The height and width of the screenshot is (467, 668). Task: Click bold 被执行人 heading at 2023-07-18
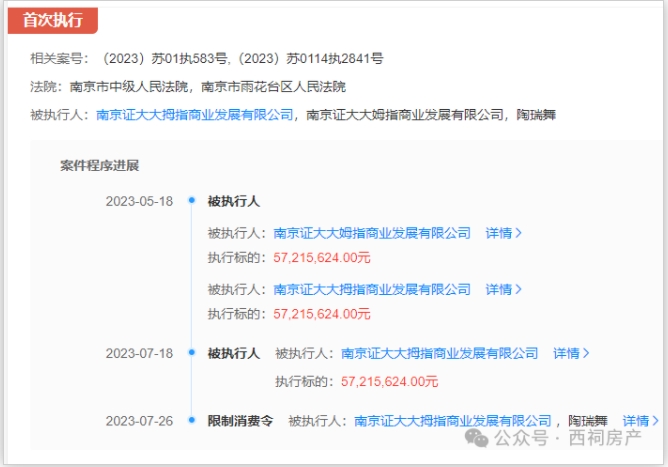(233, 353)
